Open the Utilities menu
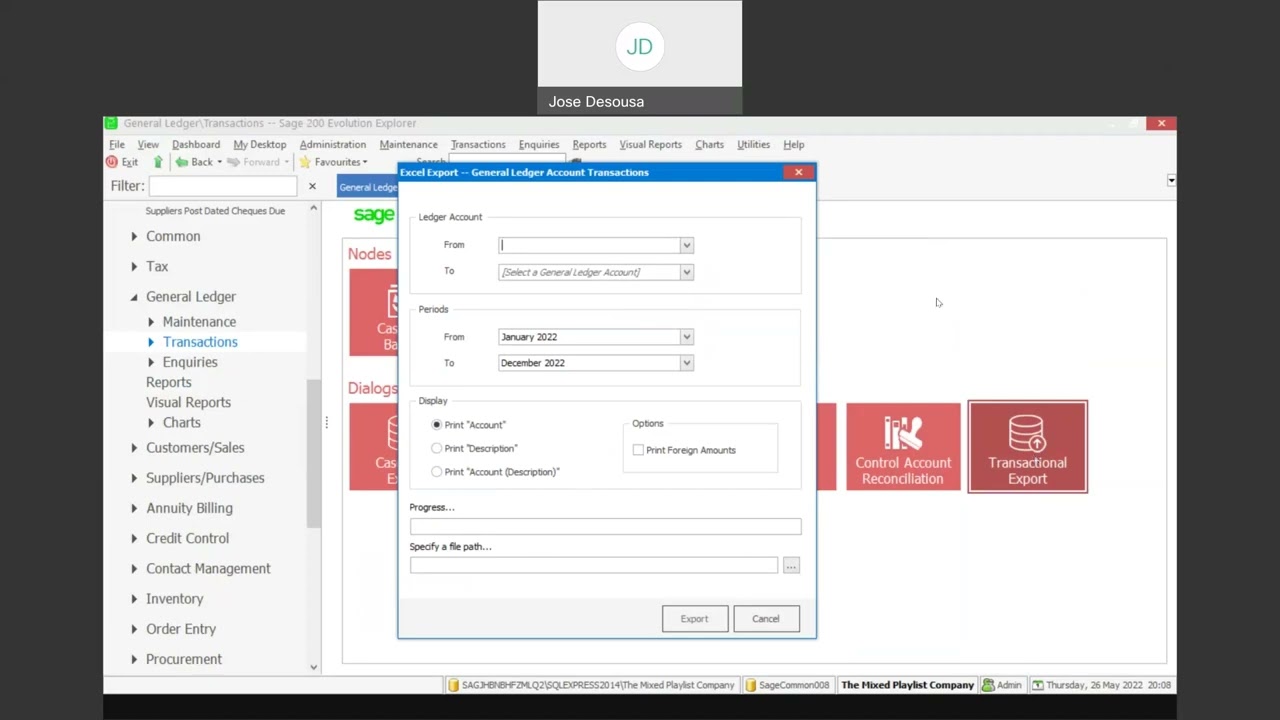 pos(753,144)
